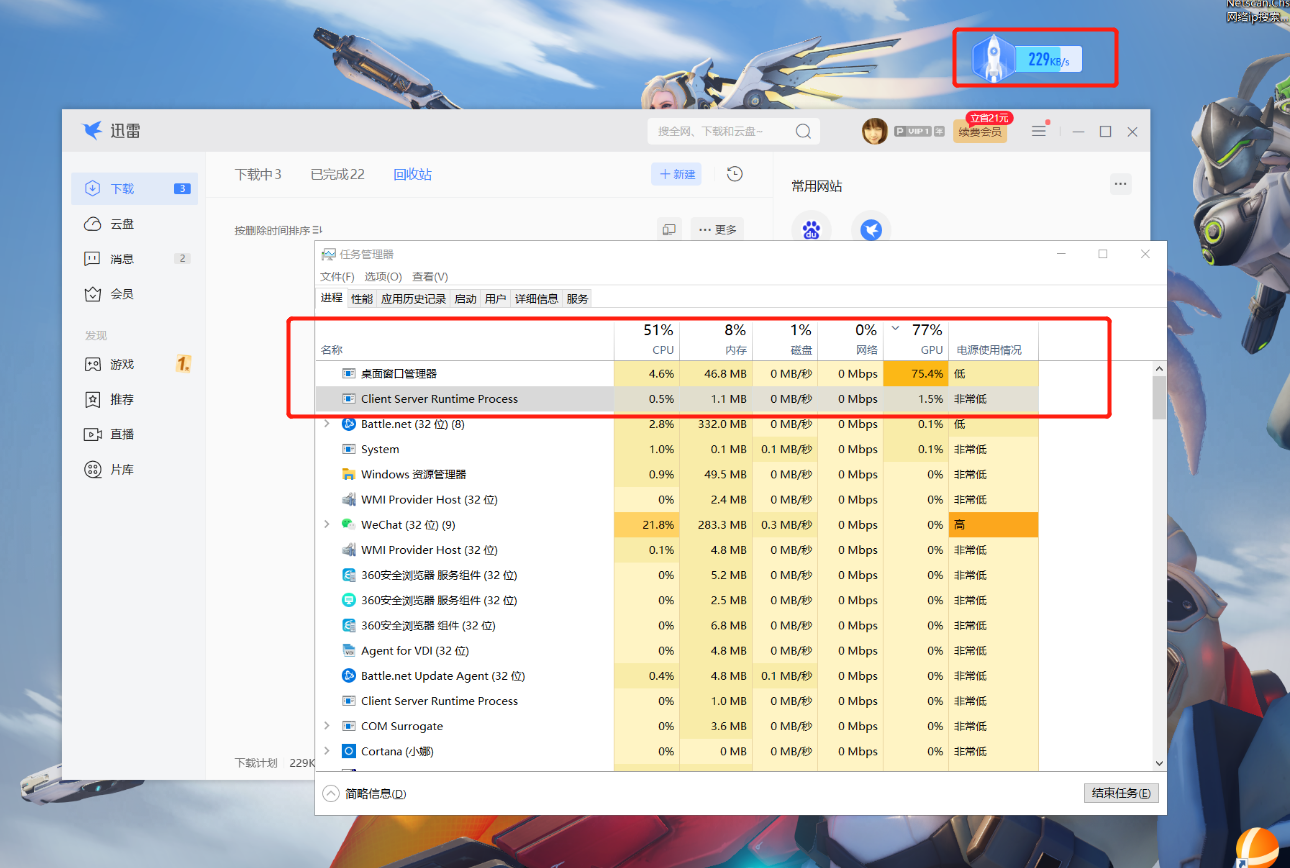Click the 结束任务 End Task button

pos(1120,792)
